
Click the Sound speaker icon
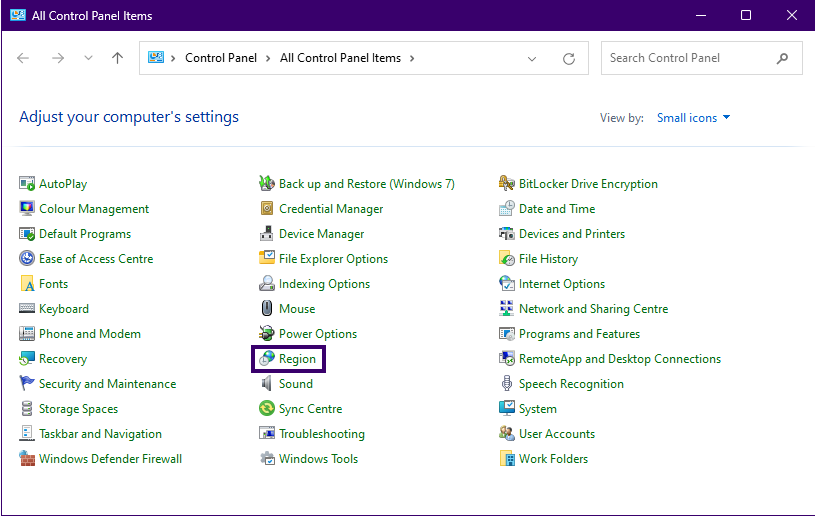click(267, 383)
